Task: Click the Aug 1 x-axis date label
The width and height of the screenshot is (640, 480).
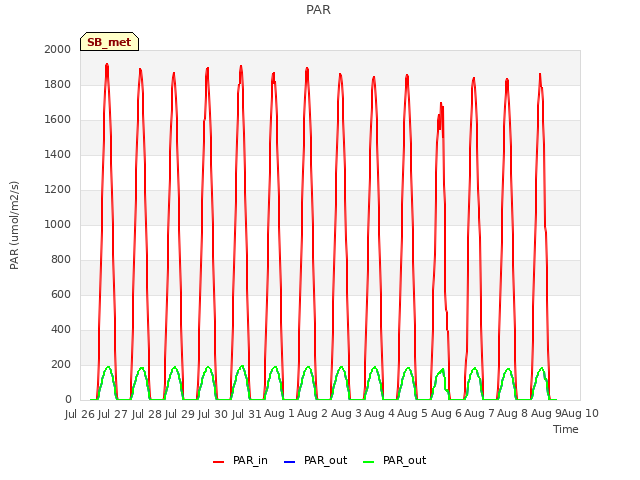Action: point(279,414)
